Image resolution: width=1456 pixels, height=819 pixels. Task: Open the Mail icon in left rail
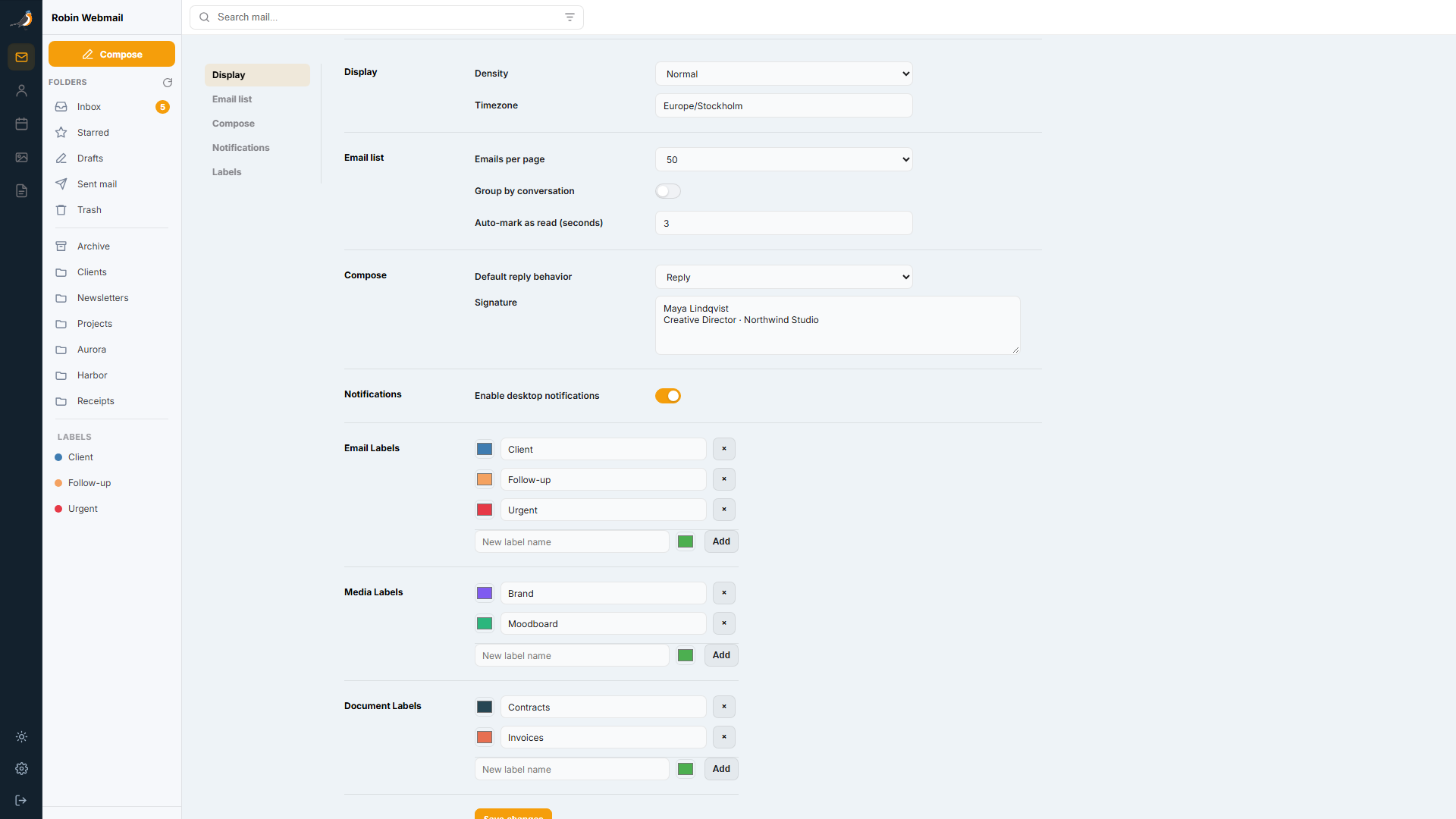tap(21, 57)
